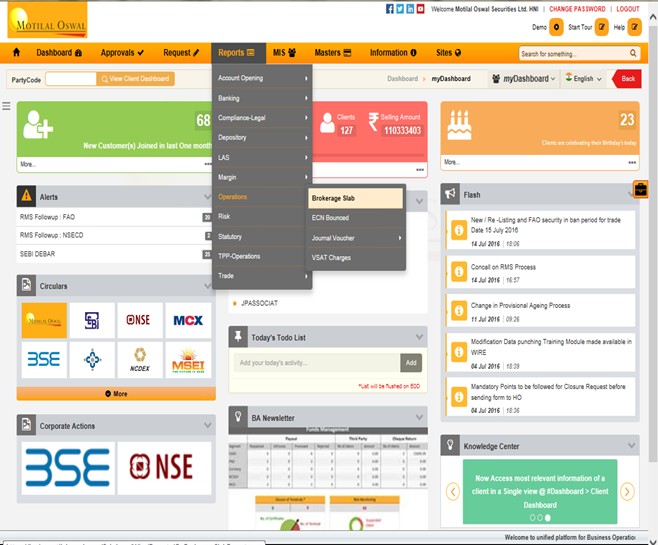Open the YouTube social icon
This screenshot has height=545, width=658.
420,9
